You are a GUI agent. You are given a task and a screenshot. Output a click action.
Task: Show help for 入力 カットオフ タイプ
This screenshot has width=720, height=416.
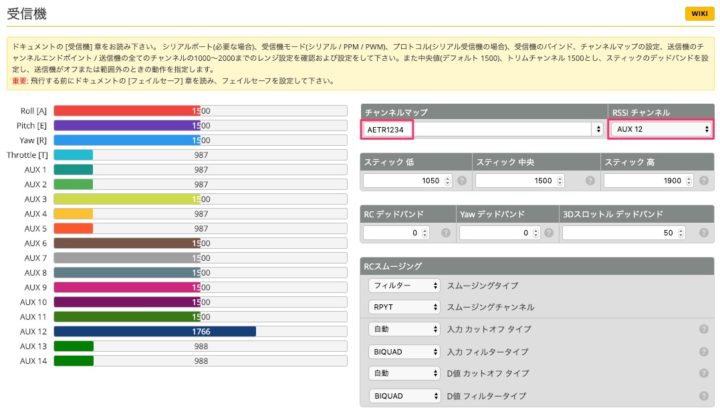point(704,328)
